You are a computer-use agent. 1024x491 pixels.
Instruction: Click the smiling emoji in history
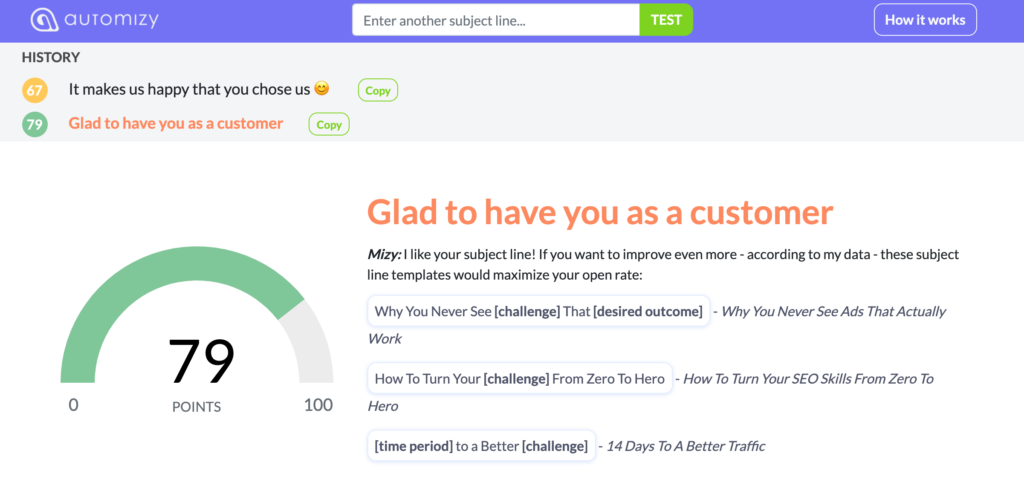321,88
